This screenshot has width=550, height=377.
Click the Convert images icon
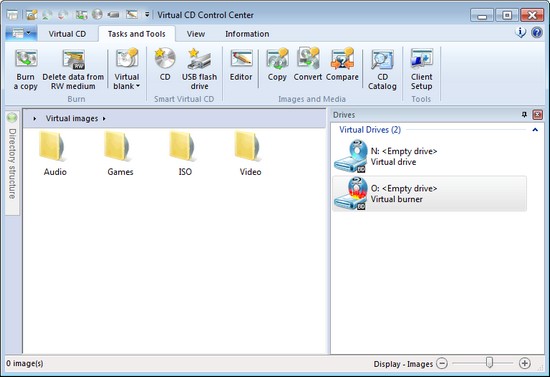point(308,65)
